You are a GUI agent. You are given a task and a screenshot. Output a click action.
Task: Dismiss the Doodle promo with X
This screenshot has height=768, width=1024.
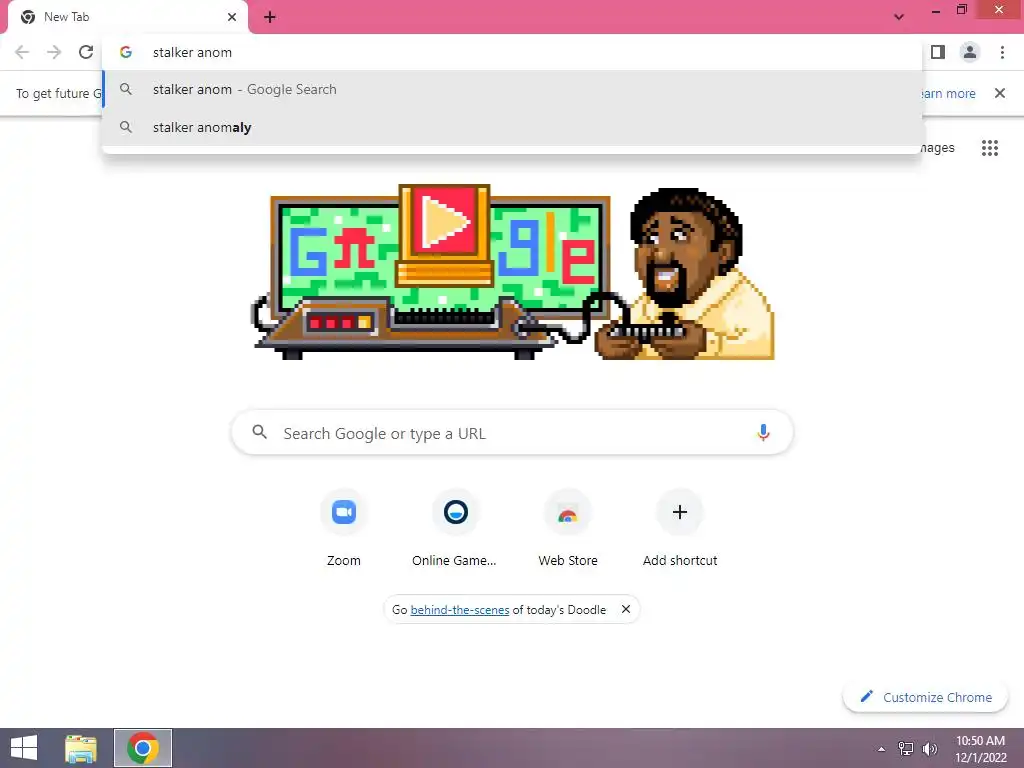(626, 609)
